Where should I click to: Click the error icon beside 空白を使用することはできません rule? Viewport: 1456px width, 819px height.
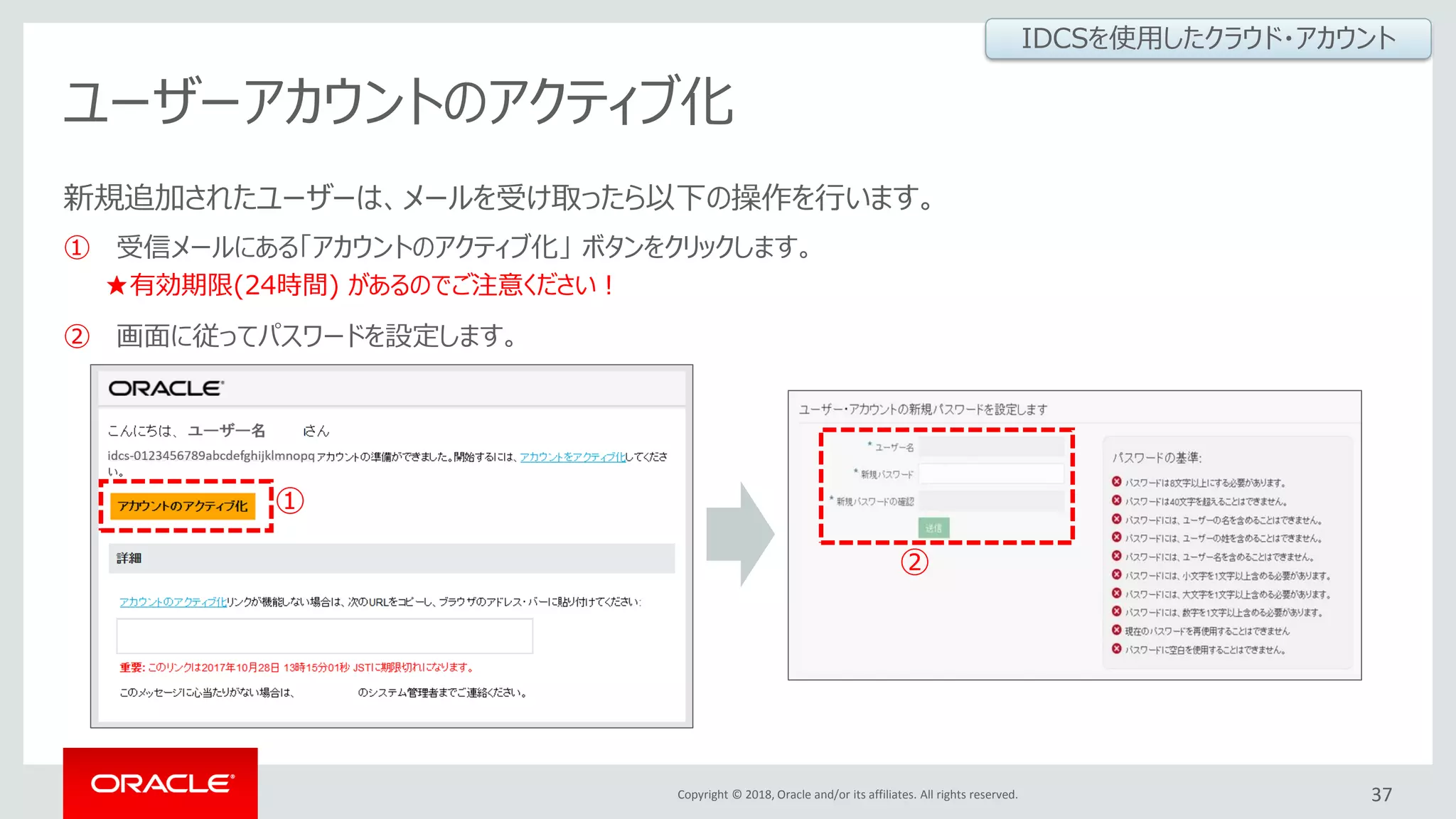click(x=1117, y=648)
